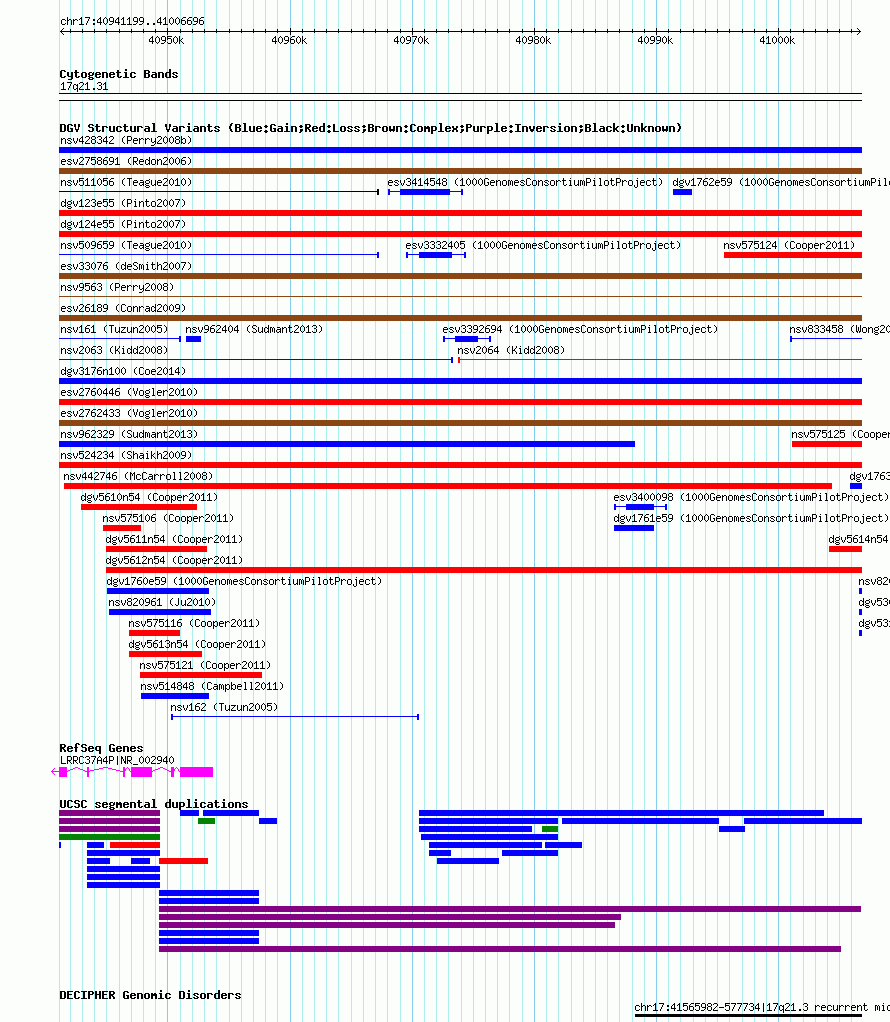
Task: Click dgv3176n100 (Coe2014) label
Action: [x=123, y=371]
